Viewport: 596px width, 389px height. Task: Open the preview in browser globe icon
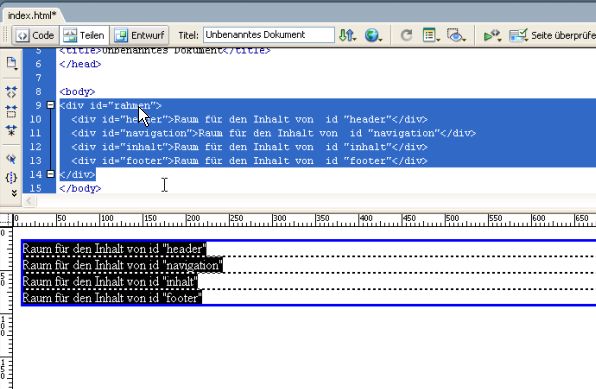point(372,35)
